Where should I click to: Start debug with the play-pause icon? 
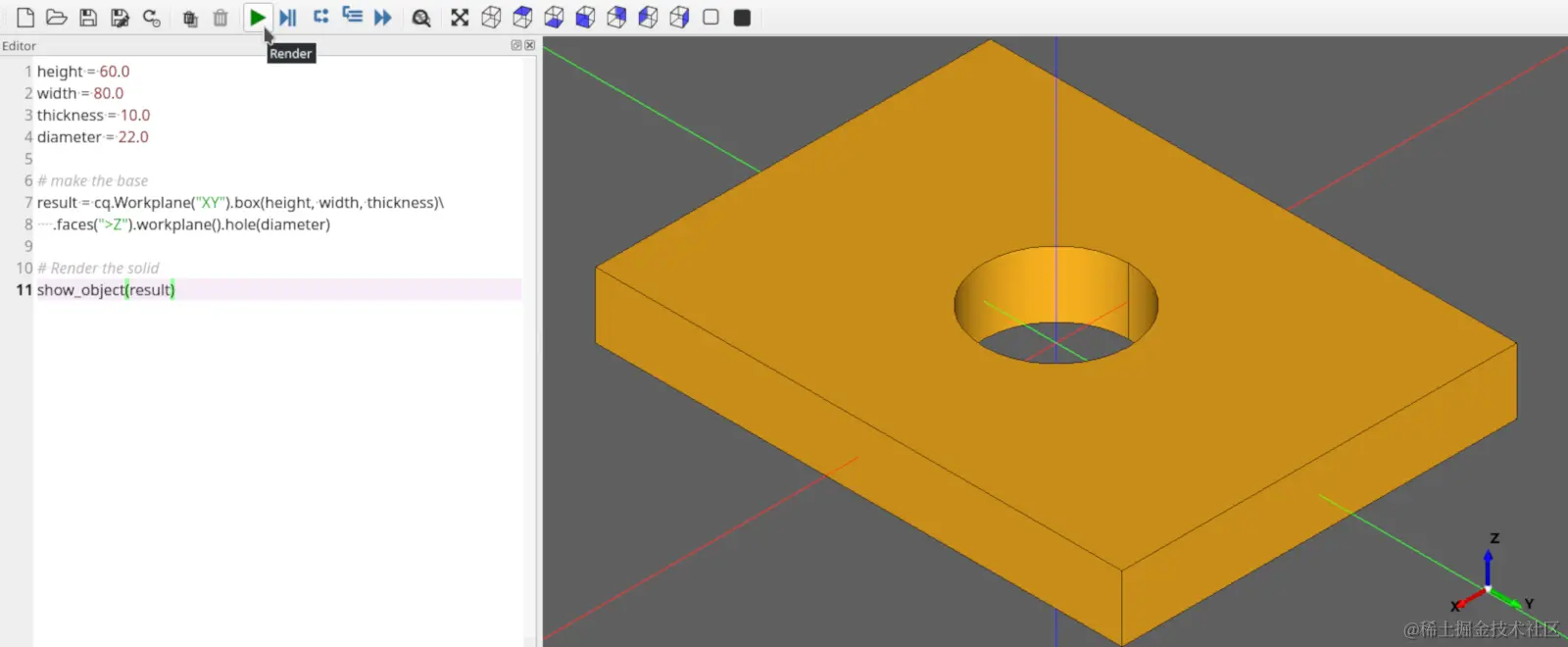[x=288, y=18]
